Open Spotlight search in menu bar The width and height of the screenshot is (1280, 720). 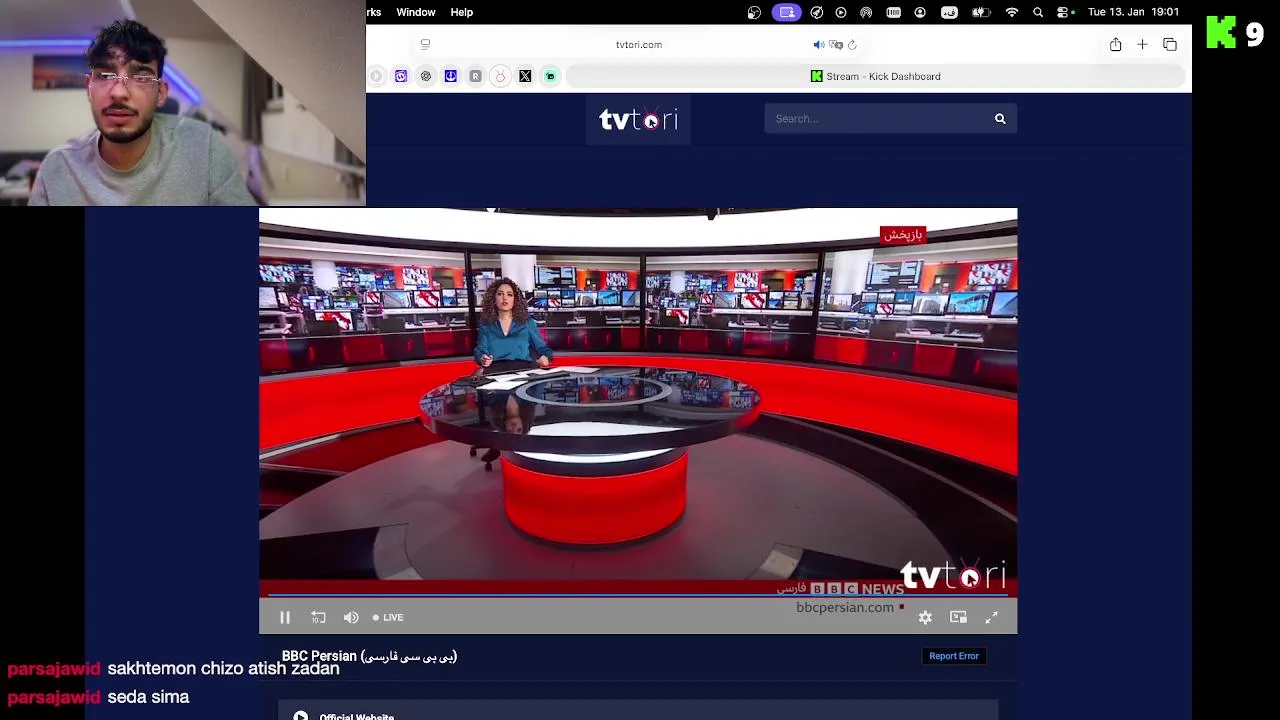point(1038,12)
